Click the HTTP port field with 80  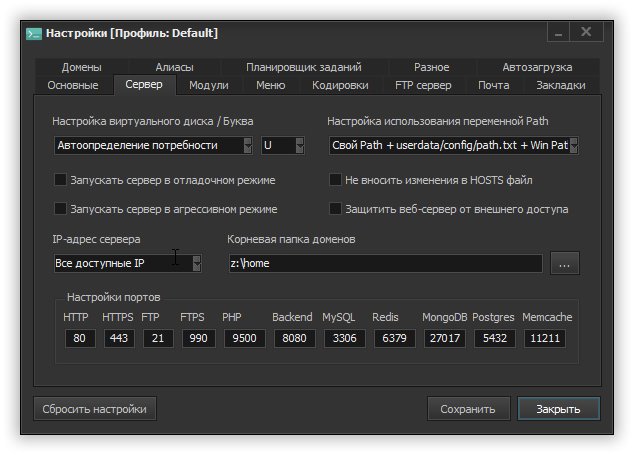coord(79,339)
